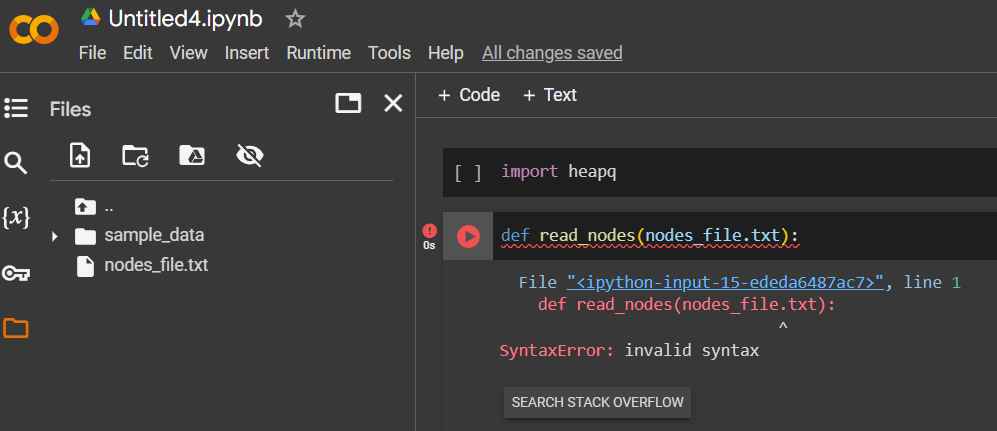This screenshot has width=997, height=431.
Task: Select the Files folder sidebar icon
Action: point(16,328)
